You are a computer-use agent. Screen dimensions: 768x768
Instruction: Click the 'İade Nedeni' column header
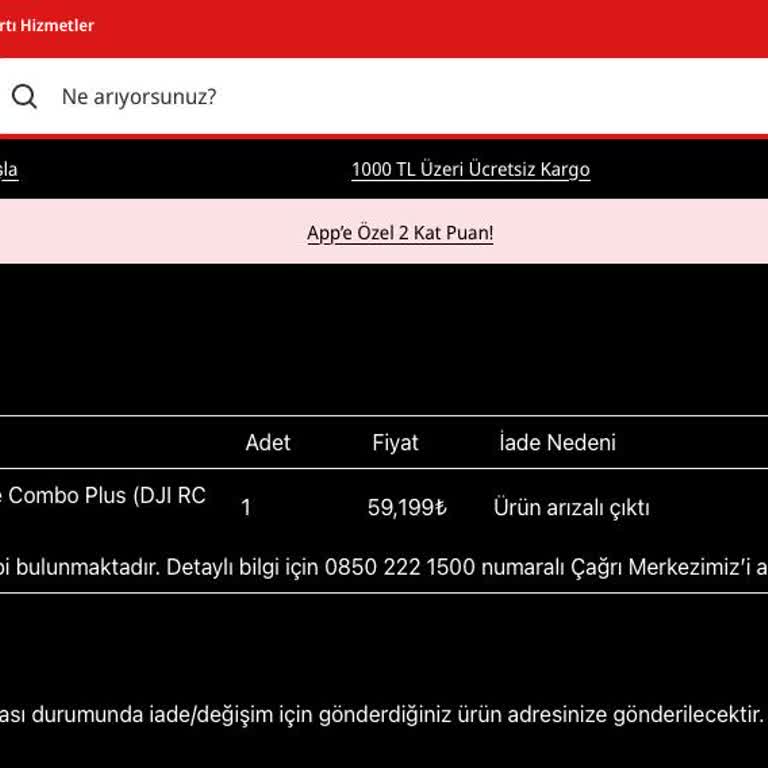(x=557, y=442)
